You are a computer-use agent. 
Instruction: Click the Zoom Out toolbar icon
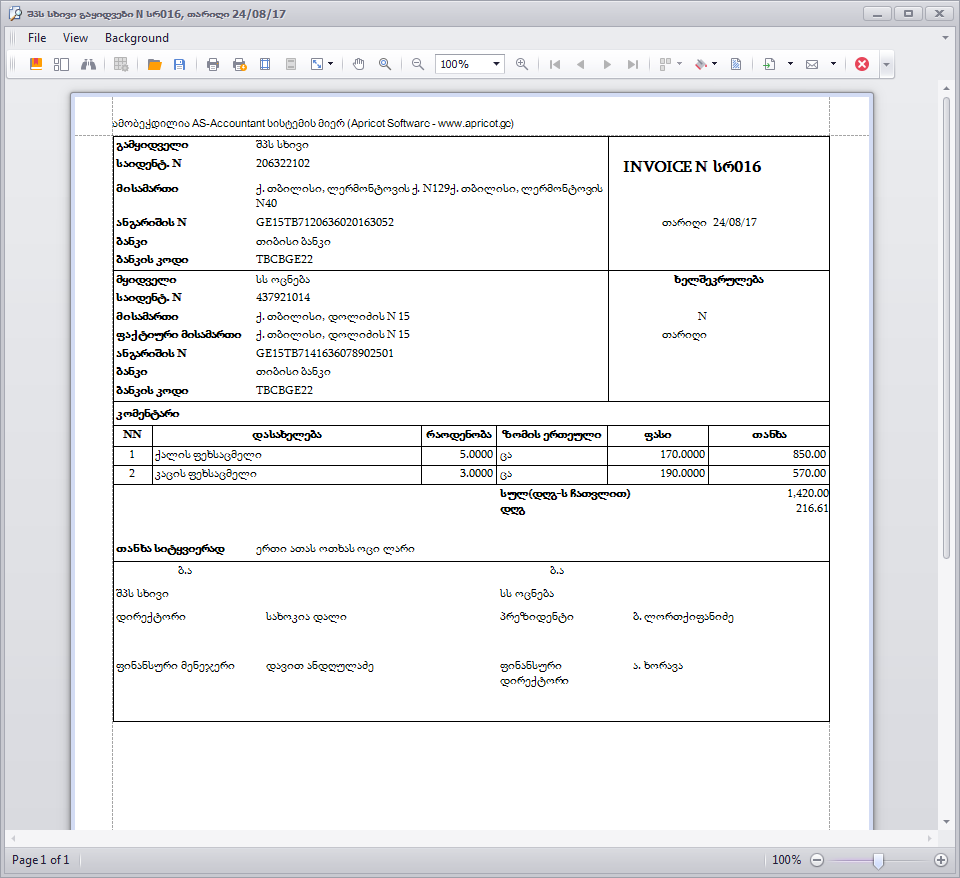418,64
